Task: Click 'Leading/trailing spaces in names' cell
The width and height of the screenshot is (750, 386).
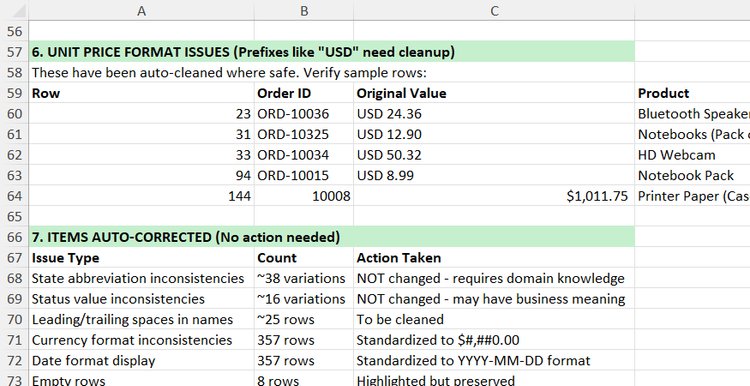Action: pyautogui.click(x=142, y=320)
